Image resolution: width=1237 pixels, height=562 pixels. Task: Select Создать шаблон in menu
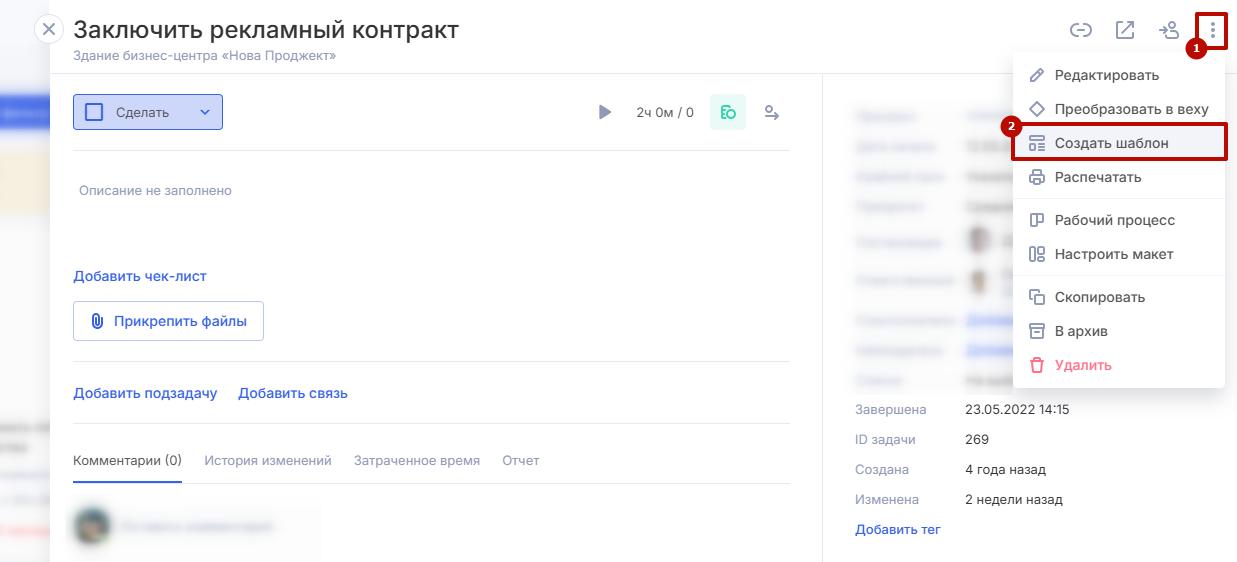pos(1111,143)
